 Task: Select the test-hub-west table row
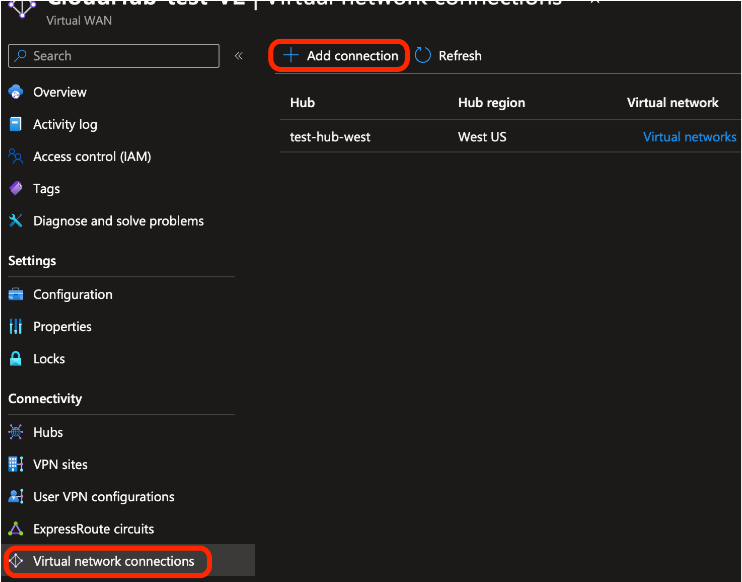click(x=330, y=137)
